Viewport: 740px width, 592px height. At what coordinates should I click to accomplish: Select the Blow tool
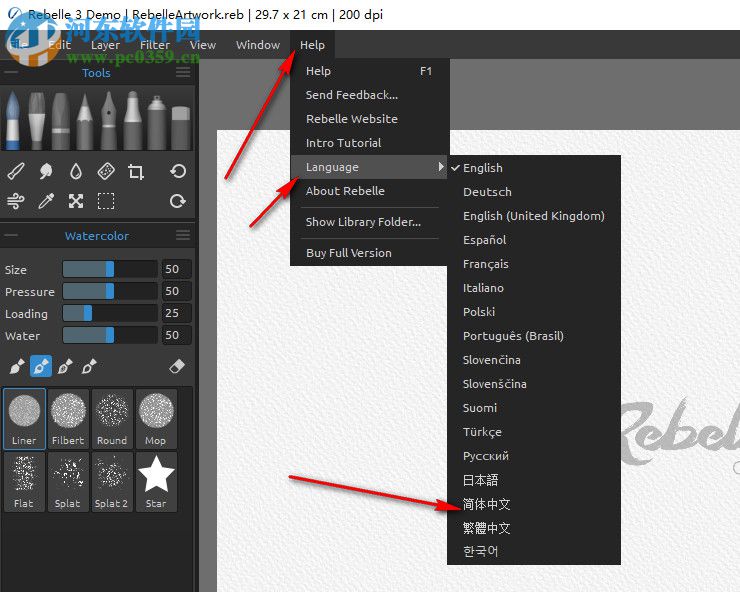click(x=16, y=202)
